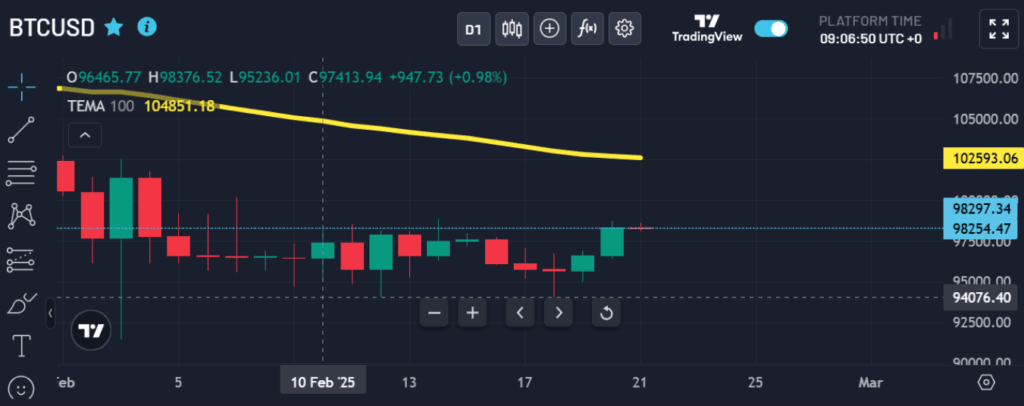
Task: Open the candlestick chart type selector
Action: coord(512,29)
